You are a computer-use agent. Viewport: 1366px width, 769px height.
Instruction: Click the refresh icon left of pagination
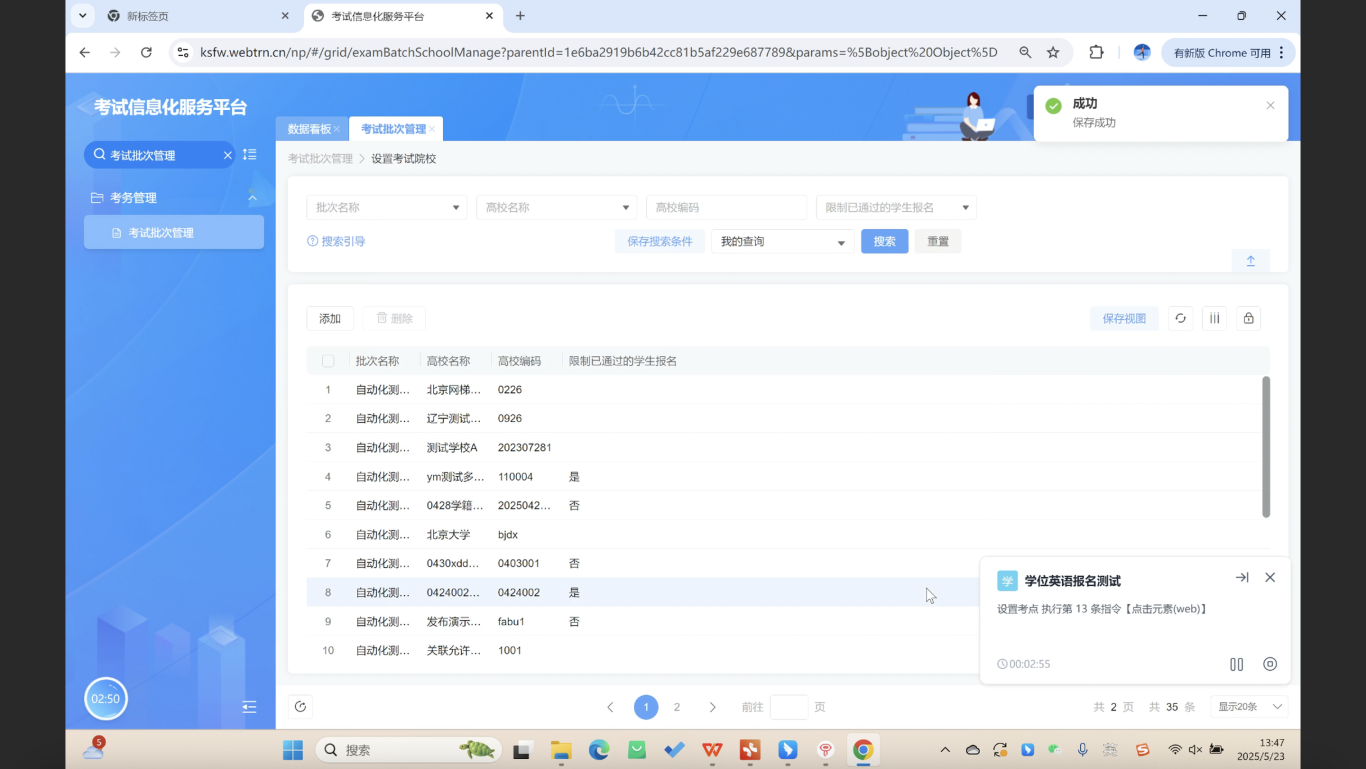click(300, 707)
